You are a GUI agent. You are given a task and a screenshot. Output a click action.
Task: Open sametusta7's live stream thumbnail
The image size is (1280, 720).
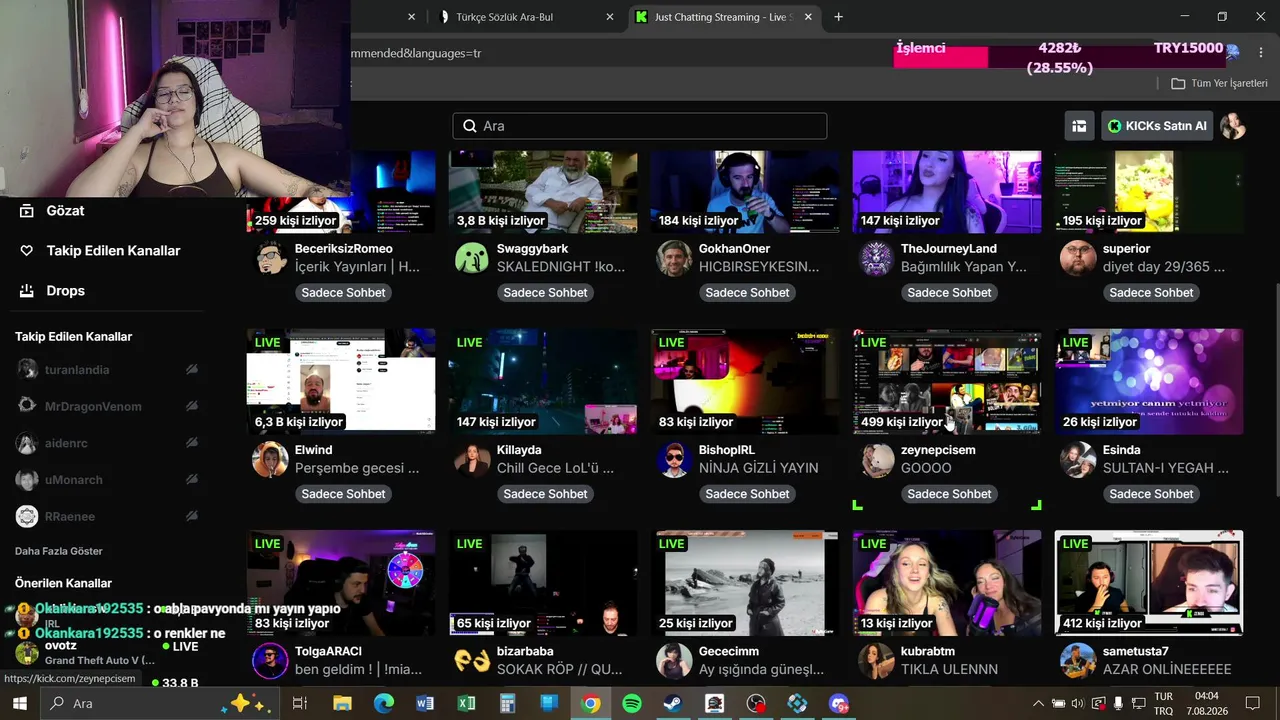pyautogui.click(x=1149, y=583)
